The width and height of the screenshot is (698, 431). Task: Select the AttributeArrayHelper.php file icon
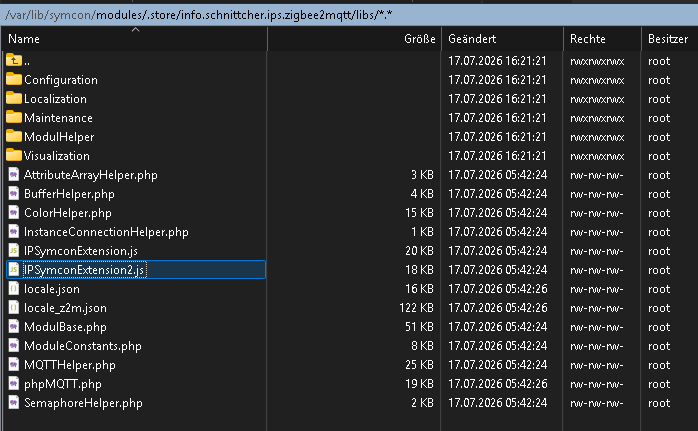click(x=14, y=175)
